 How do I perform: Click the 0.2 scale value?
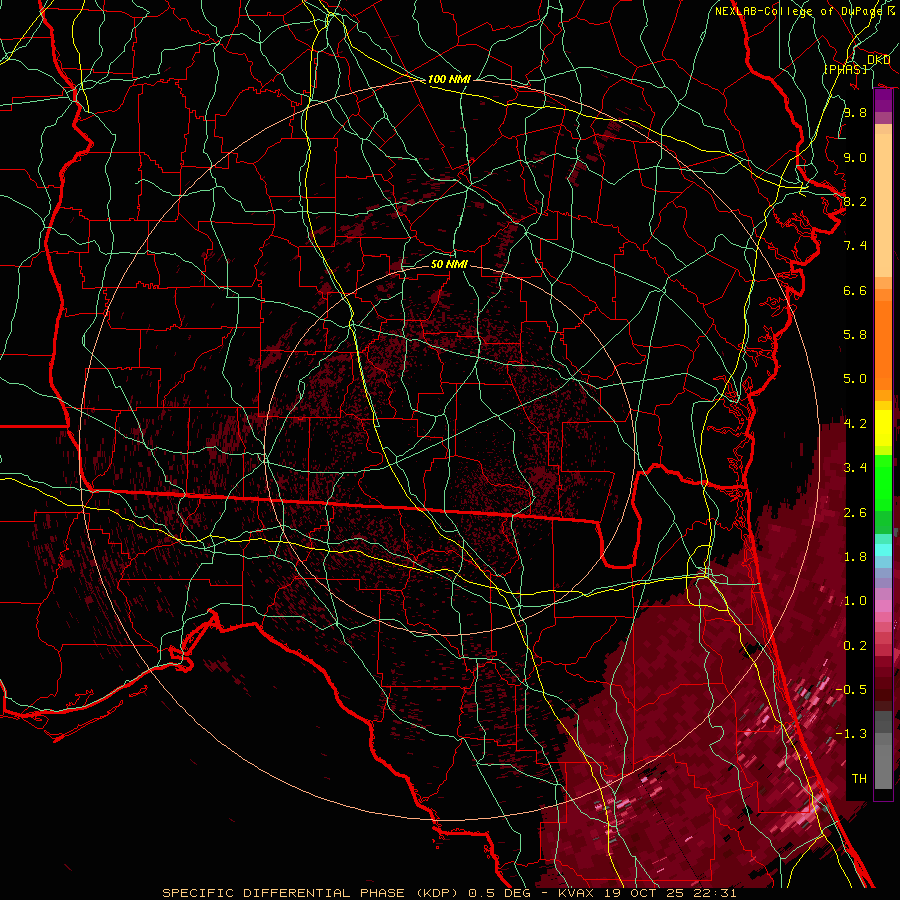point(855,646)
